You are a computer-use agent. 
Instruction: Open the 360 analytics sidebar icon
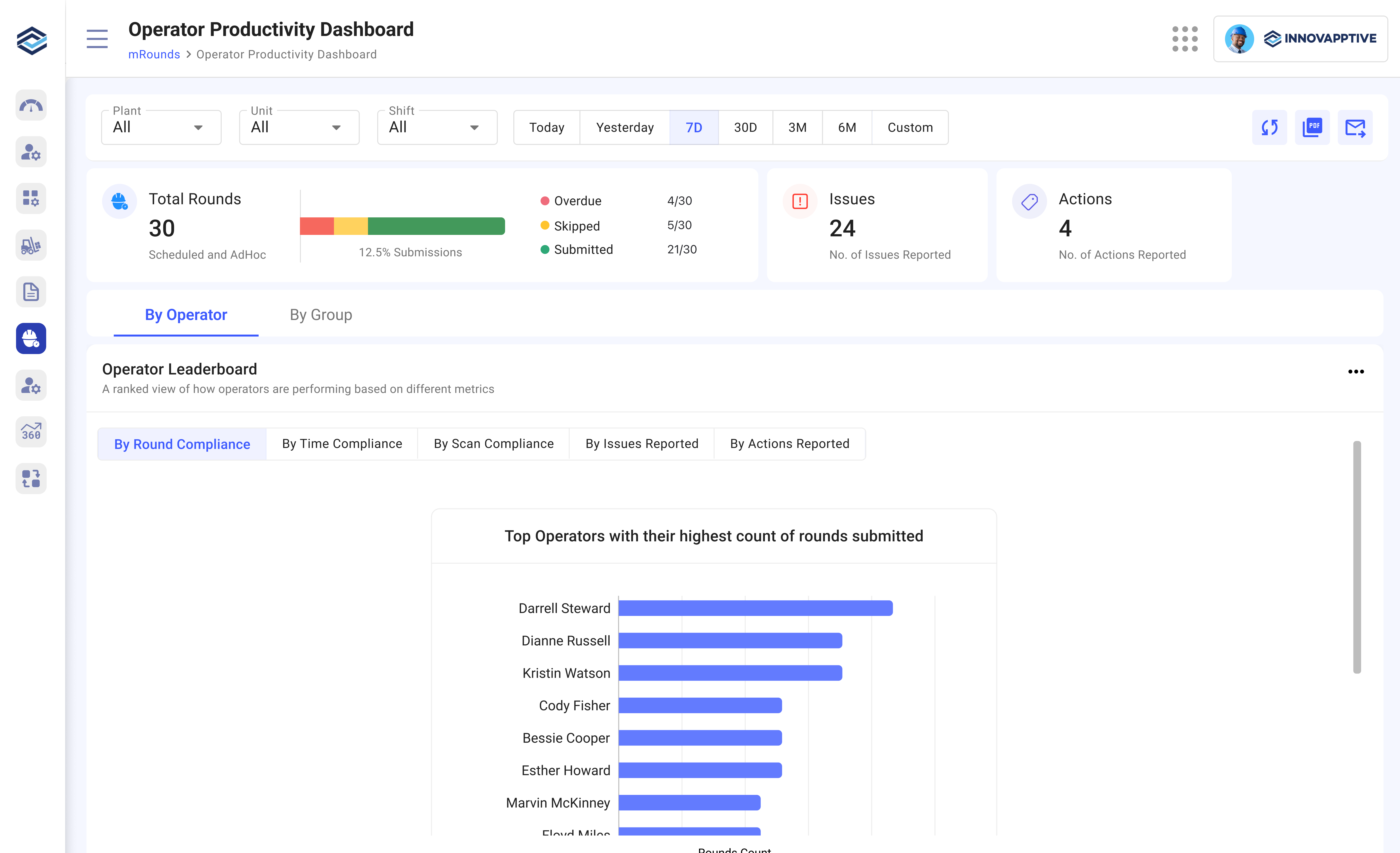click(x=31, y=432)
